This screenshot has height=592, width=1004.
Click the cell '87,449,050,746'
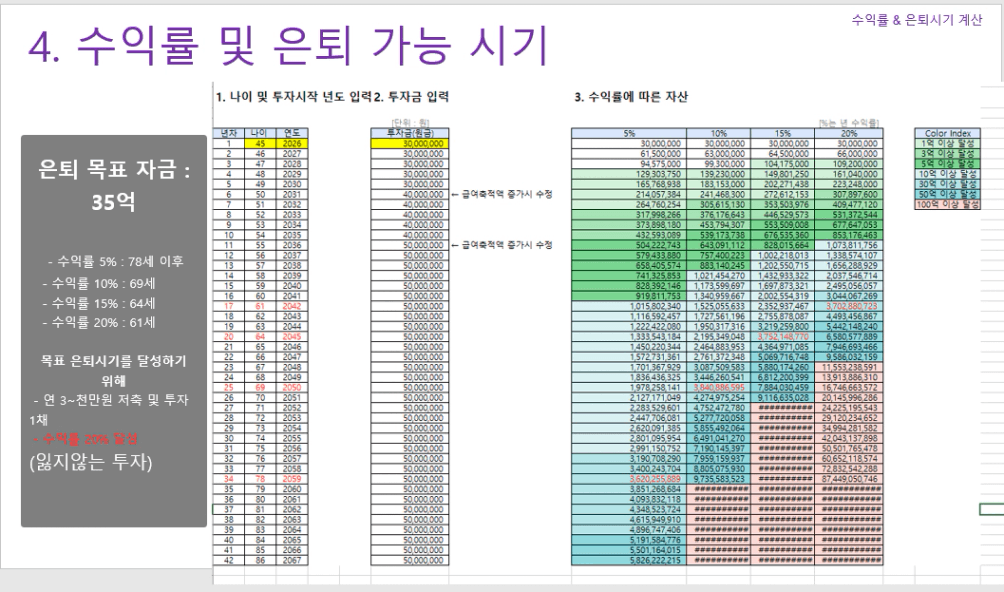click(849, 479)
